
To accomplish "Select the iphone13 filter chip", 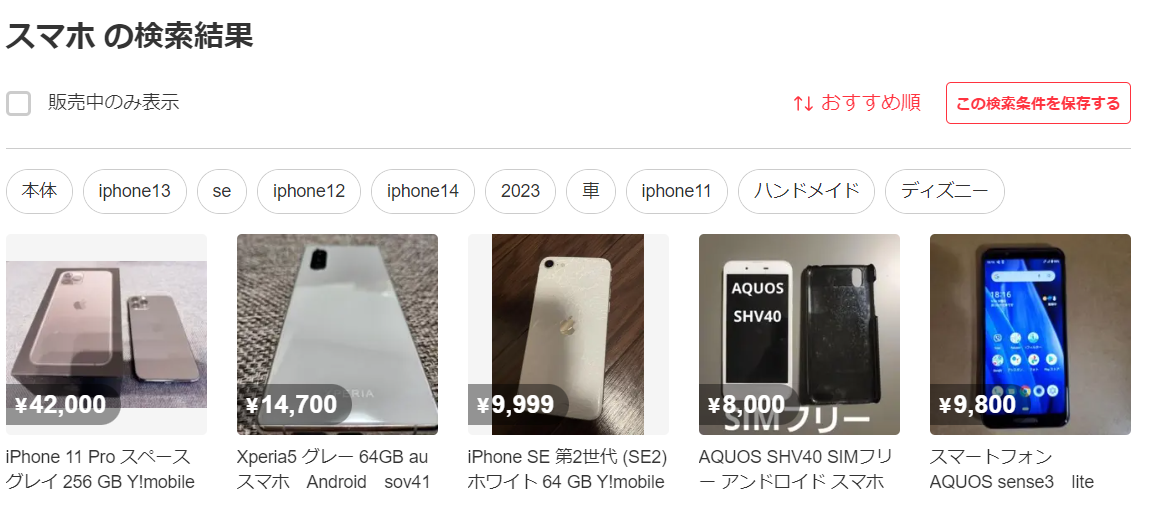I will 134,192.
